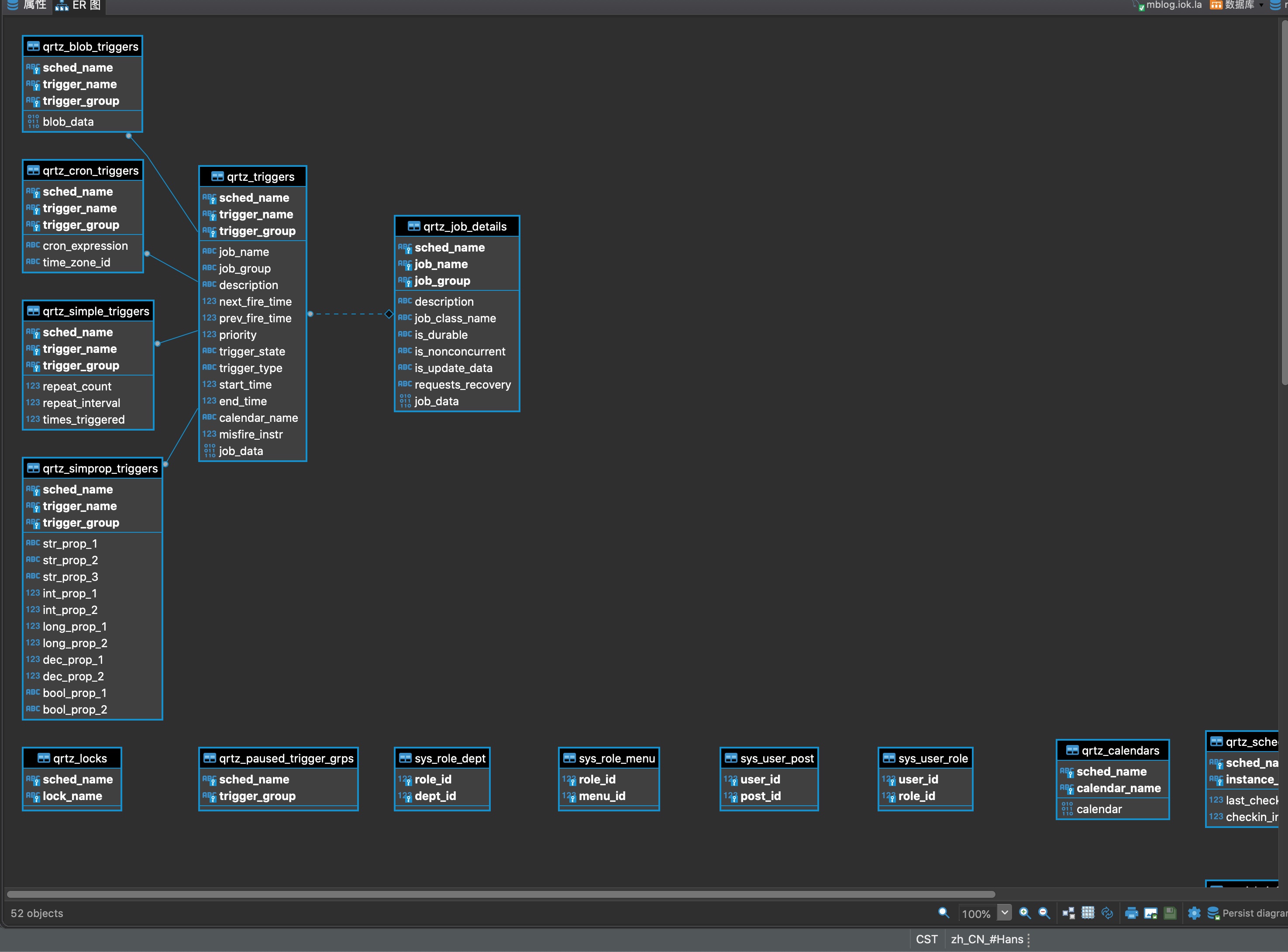
Task: Click post_id column in sys_user_post
Action: coord(769,796)
